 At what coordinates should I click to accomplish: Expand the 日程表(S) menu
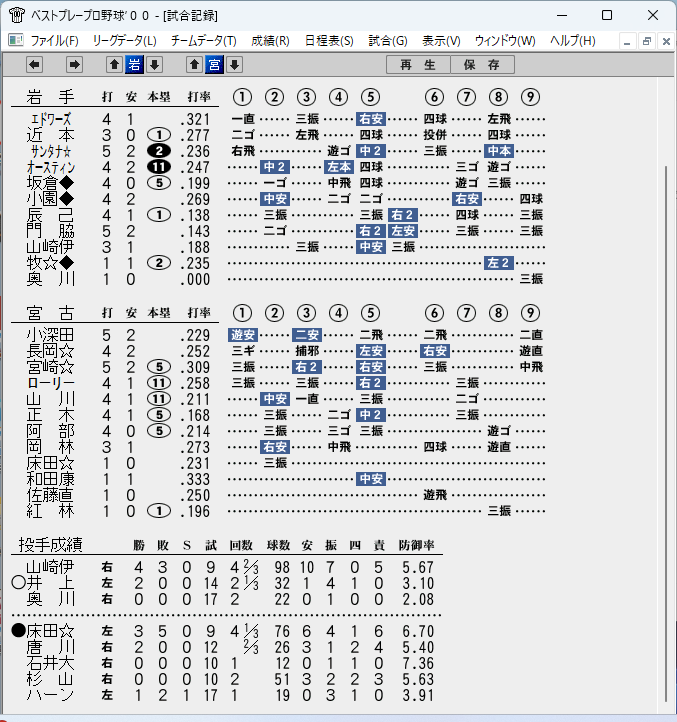329,41
